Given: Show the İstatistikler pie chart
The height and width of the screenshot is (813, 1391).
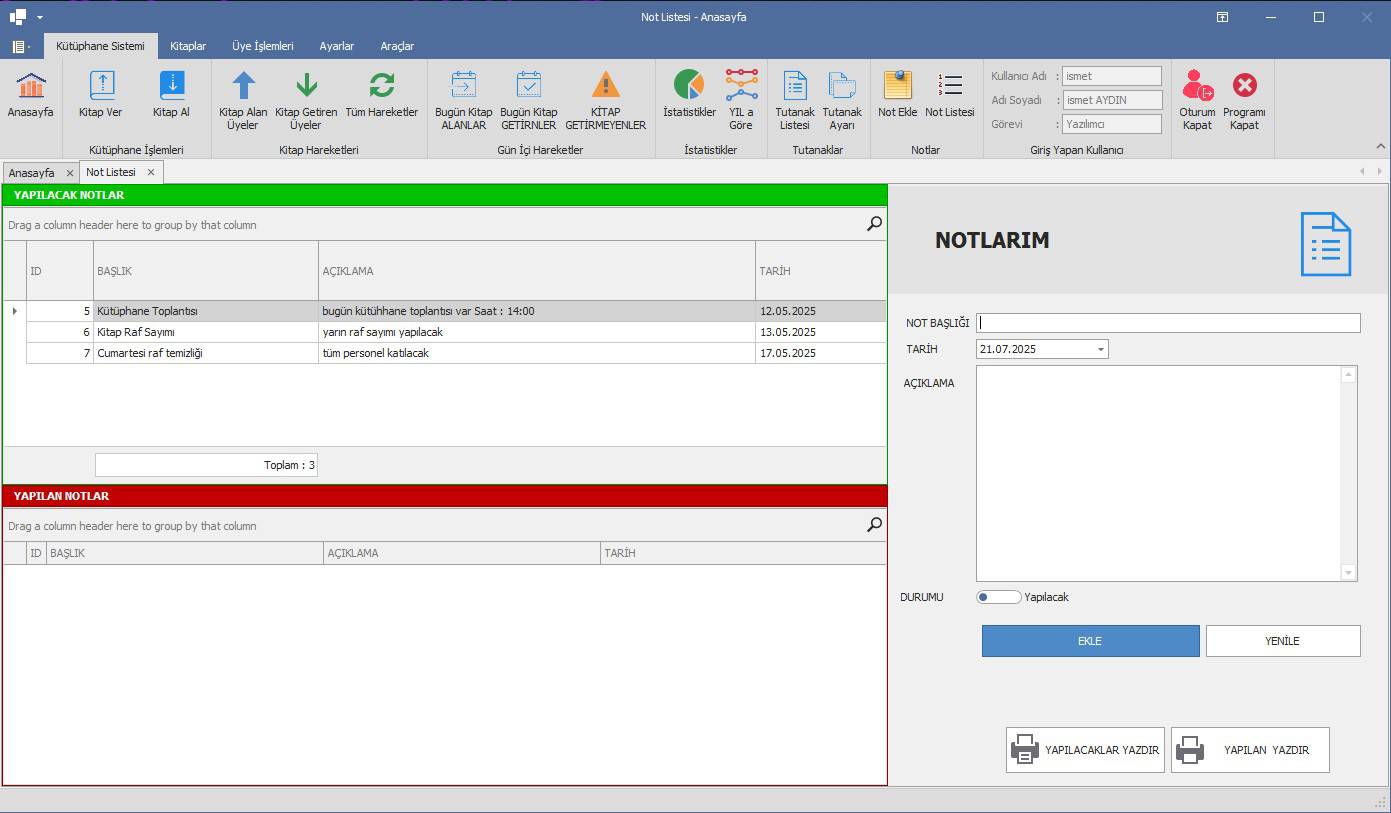Looking at the screenshot, I should [x=689, y=87].
